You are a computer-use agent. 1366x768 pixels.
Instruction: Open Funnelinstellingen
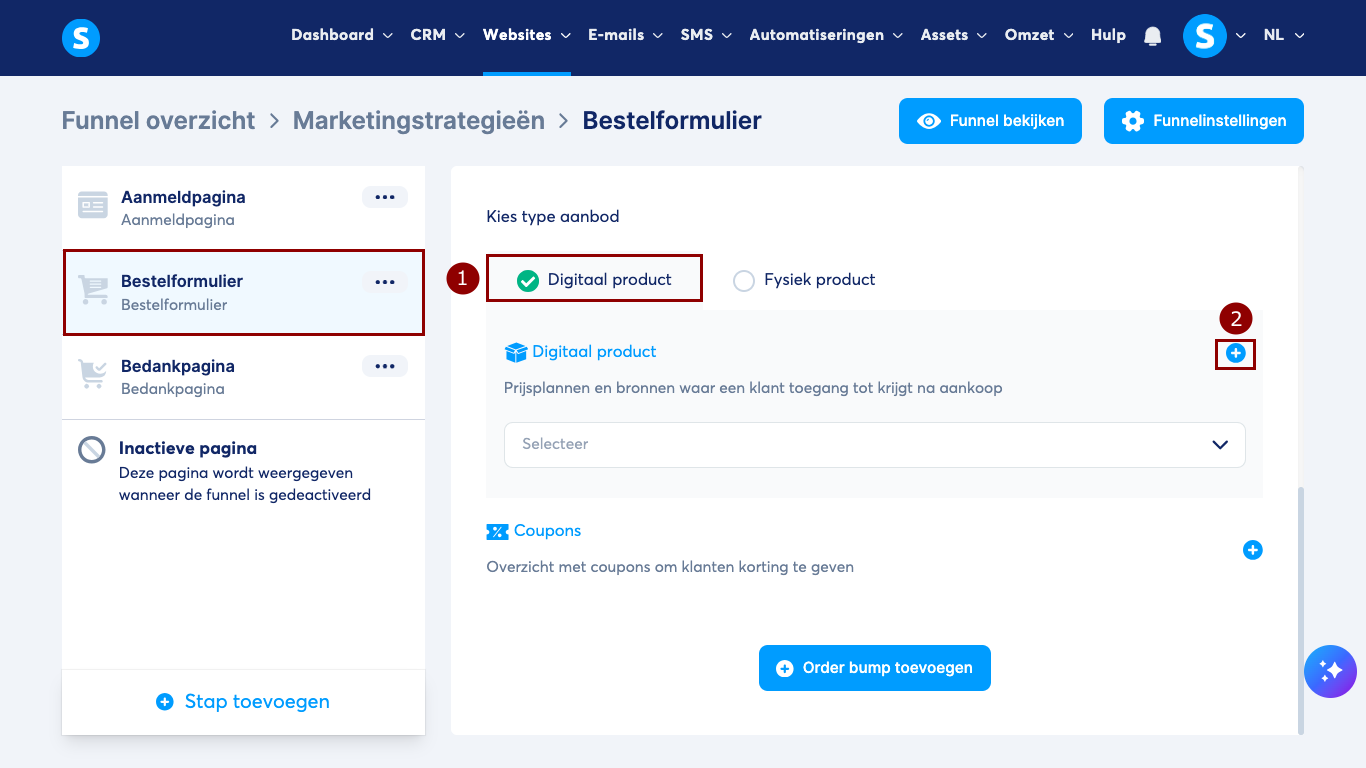click(x=1204, y=121)
